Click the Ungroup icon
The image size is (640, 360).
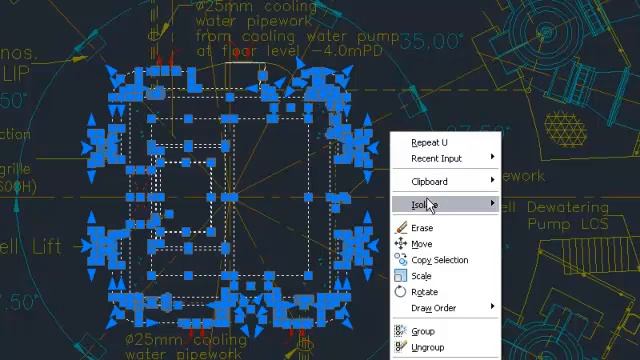[401, 347]
